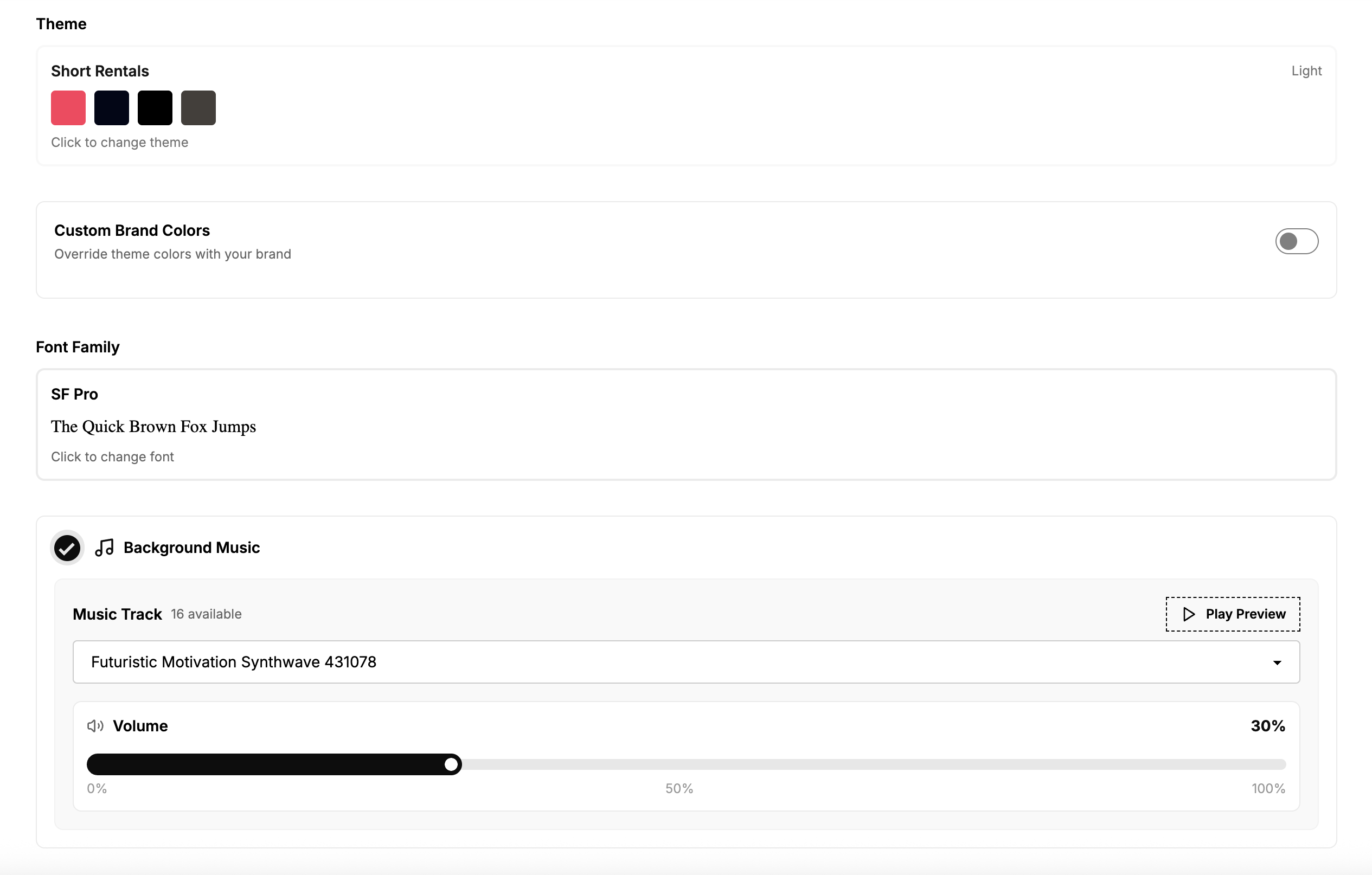Click 'Click to change font' link
Viewport: 1372px width, 875px height.
[x=112, y=456]
